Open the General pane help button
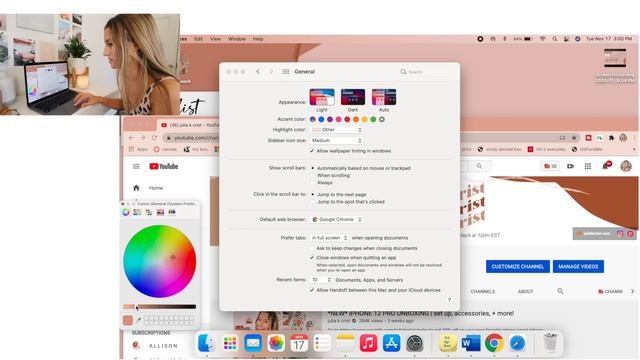Image resolution: width=640 pixels, height=360 pixels. click(x=449, y=300)
